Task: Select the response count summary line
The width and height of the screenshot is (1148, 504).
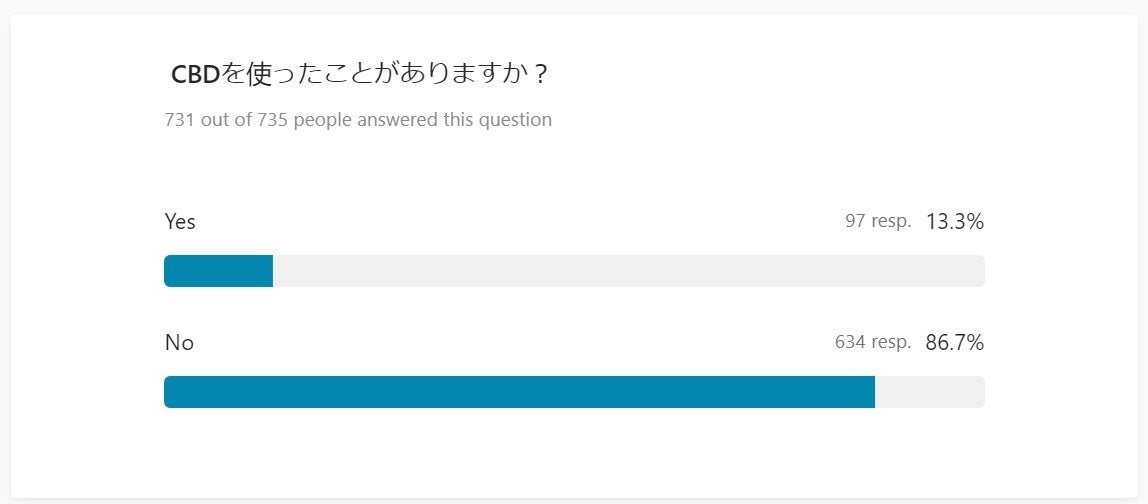Action: point(358,120)
